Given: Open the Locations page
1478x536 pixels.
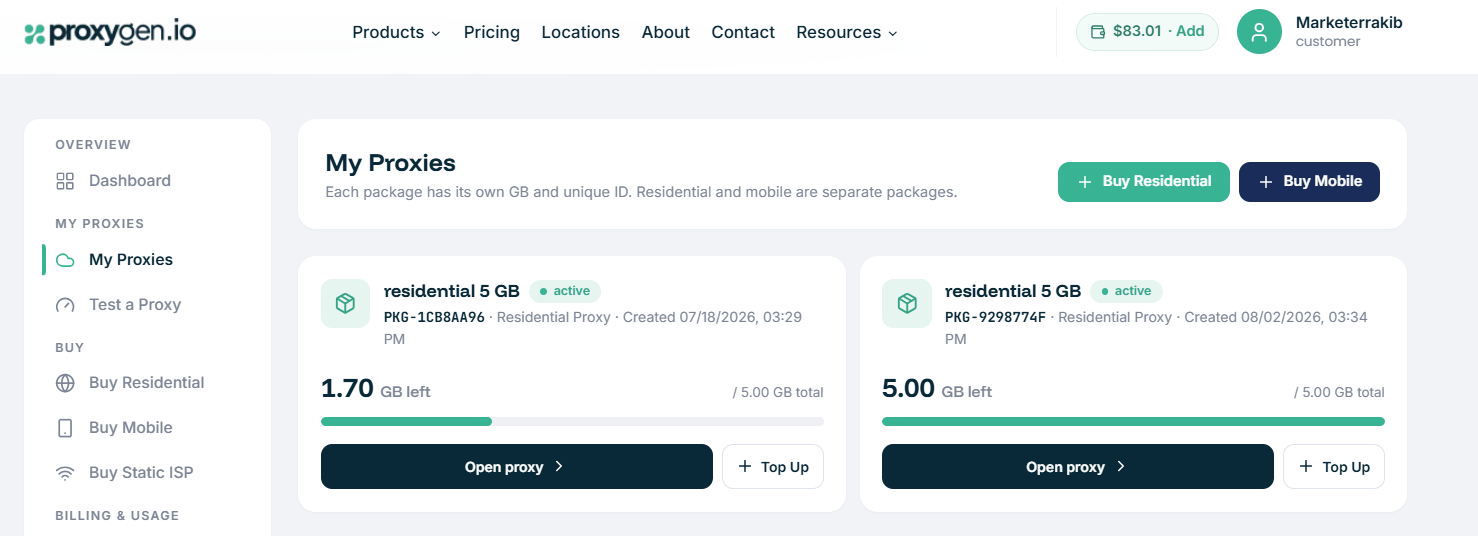Looking at the screenshot, I should click(581, 32).
